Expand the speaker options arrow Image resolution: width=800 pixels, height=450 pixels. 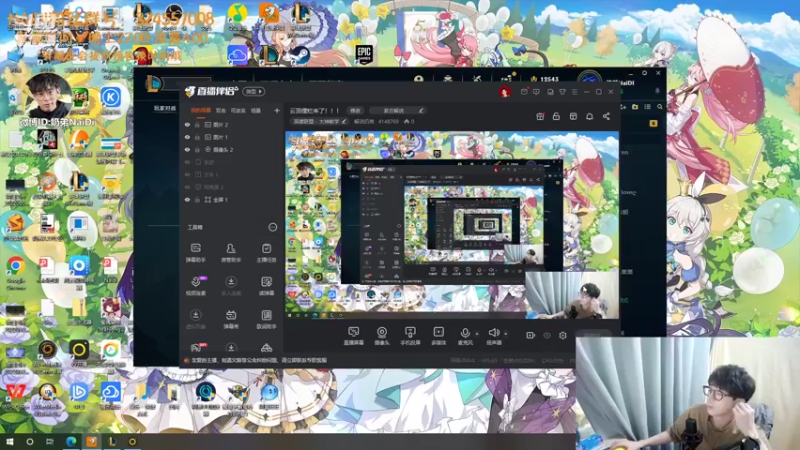506,334
